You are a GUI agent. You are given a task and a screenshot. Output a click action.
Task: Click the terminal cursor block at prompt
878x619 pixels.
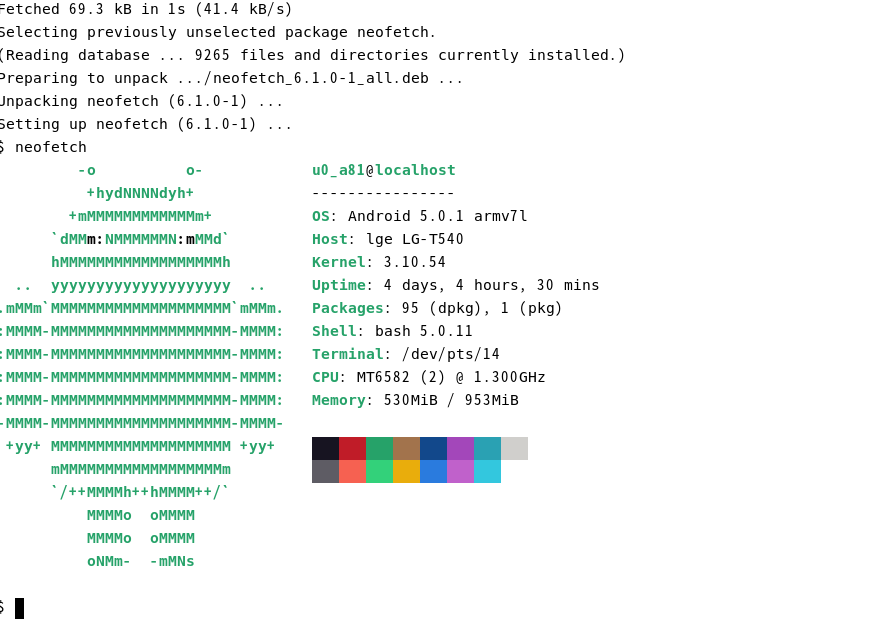pyautogui.click(x=20, y=608)
